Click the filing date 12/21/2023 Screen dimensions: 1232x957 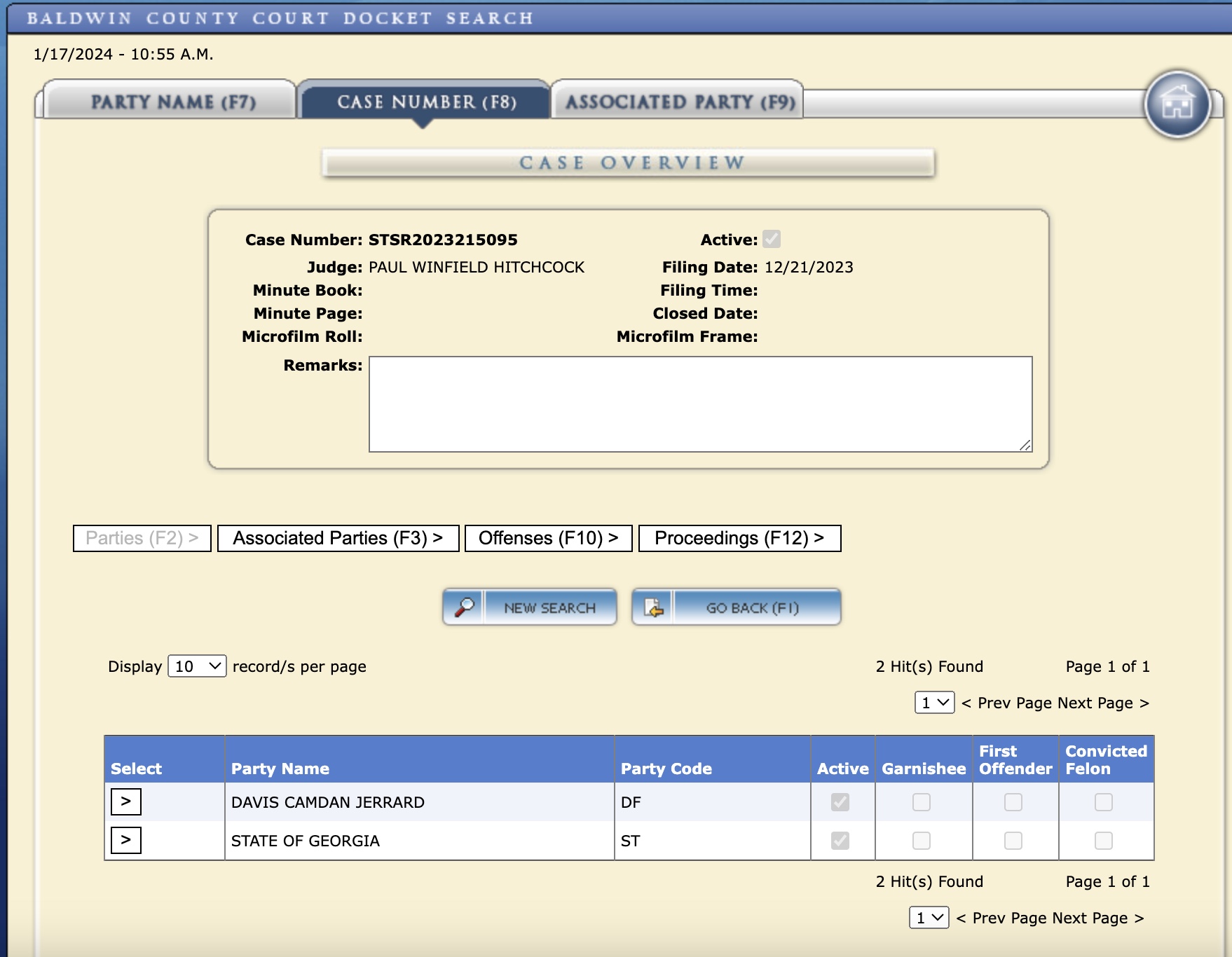809,267
